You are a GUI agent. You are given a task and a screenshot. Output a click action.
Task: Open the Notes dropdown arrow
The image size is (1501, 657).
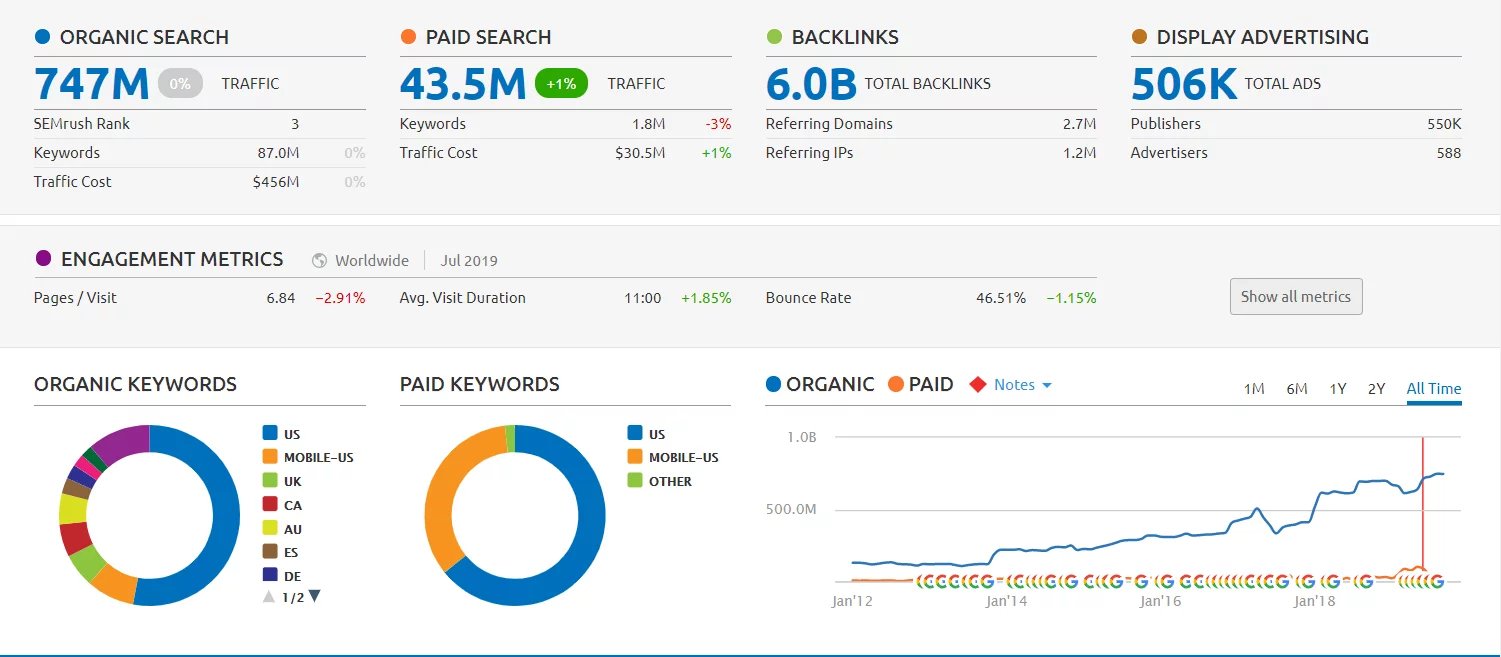[1047, 385]
